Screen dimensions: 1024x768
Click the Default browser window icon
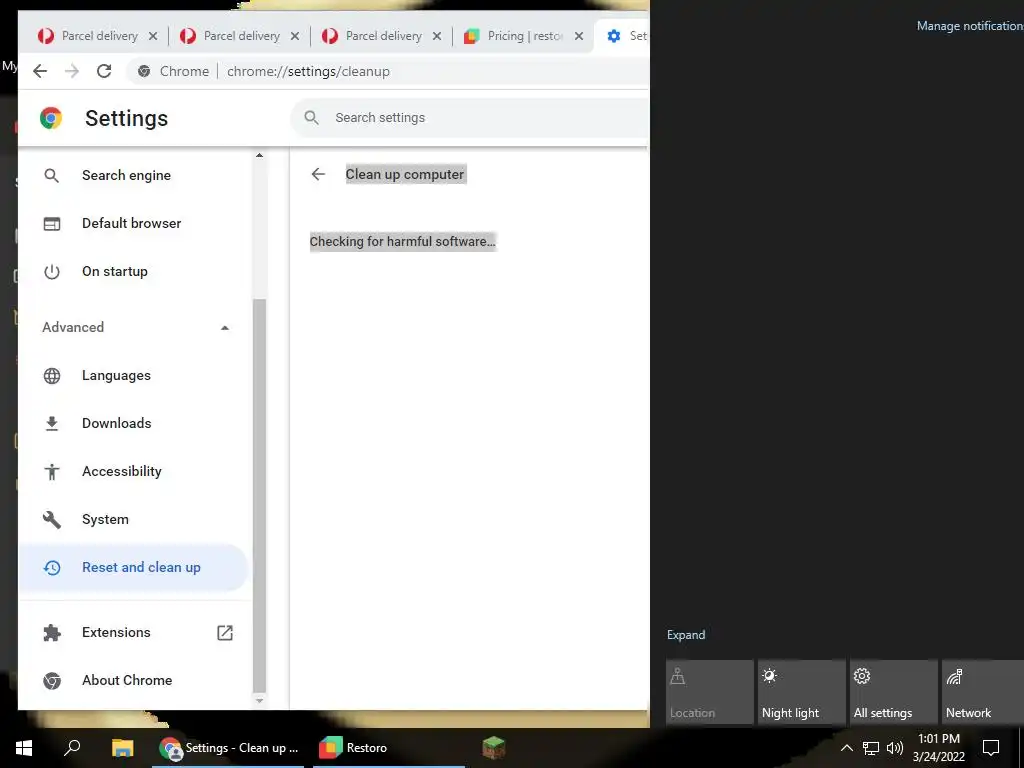(52, 223)
